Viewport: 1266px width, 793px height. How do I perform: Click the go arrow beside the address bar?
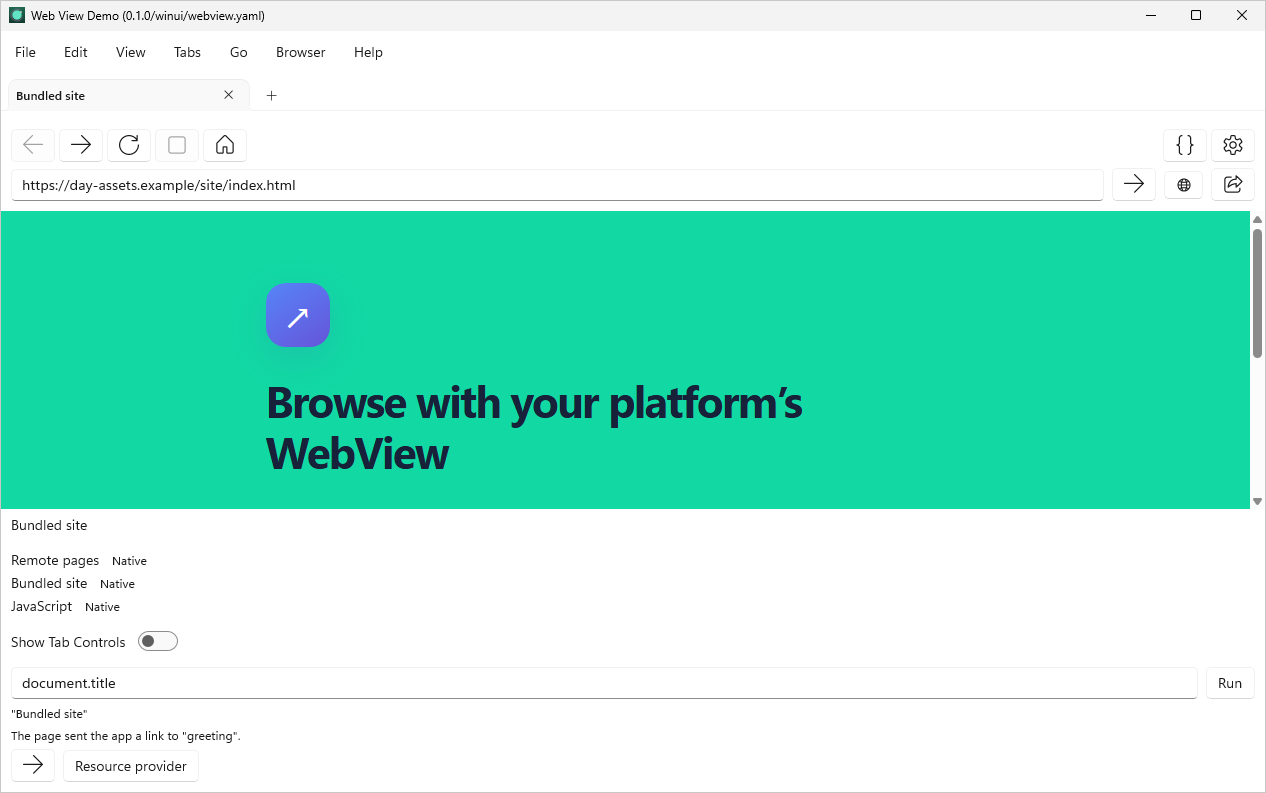[1134, 184]
